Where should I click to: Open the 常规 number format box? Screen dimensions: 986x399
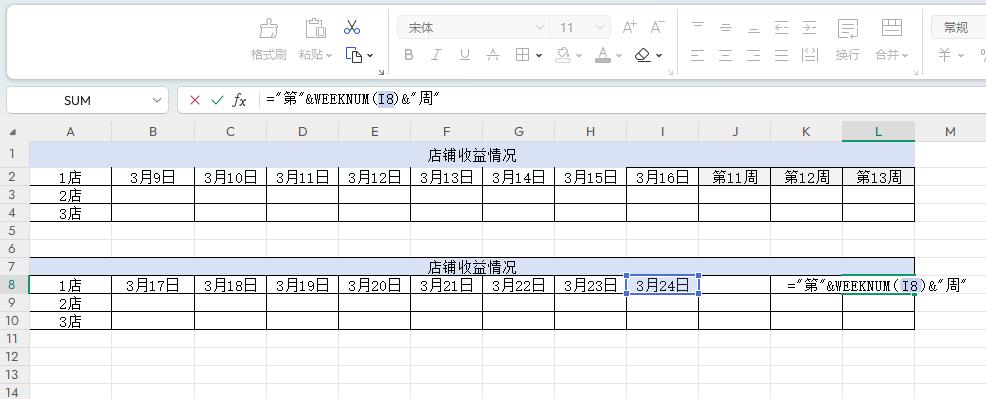[x=958, y=28]
